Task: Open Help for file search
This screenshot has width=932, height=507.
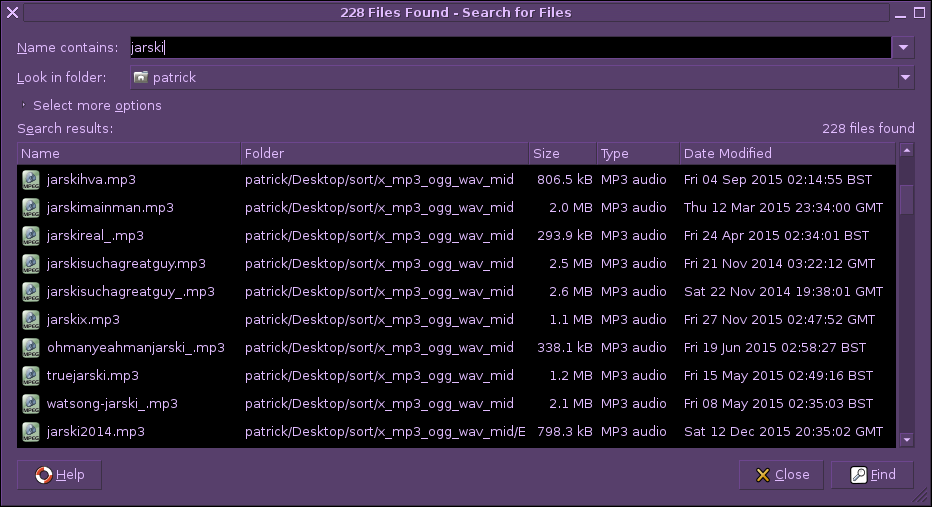Action: tap(59, 475)
